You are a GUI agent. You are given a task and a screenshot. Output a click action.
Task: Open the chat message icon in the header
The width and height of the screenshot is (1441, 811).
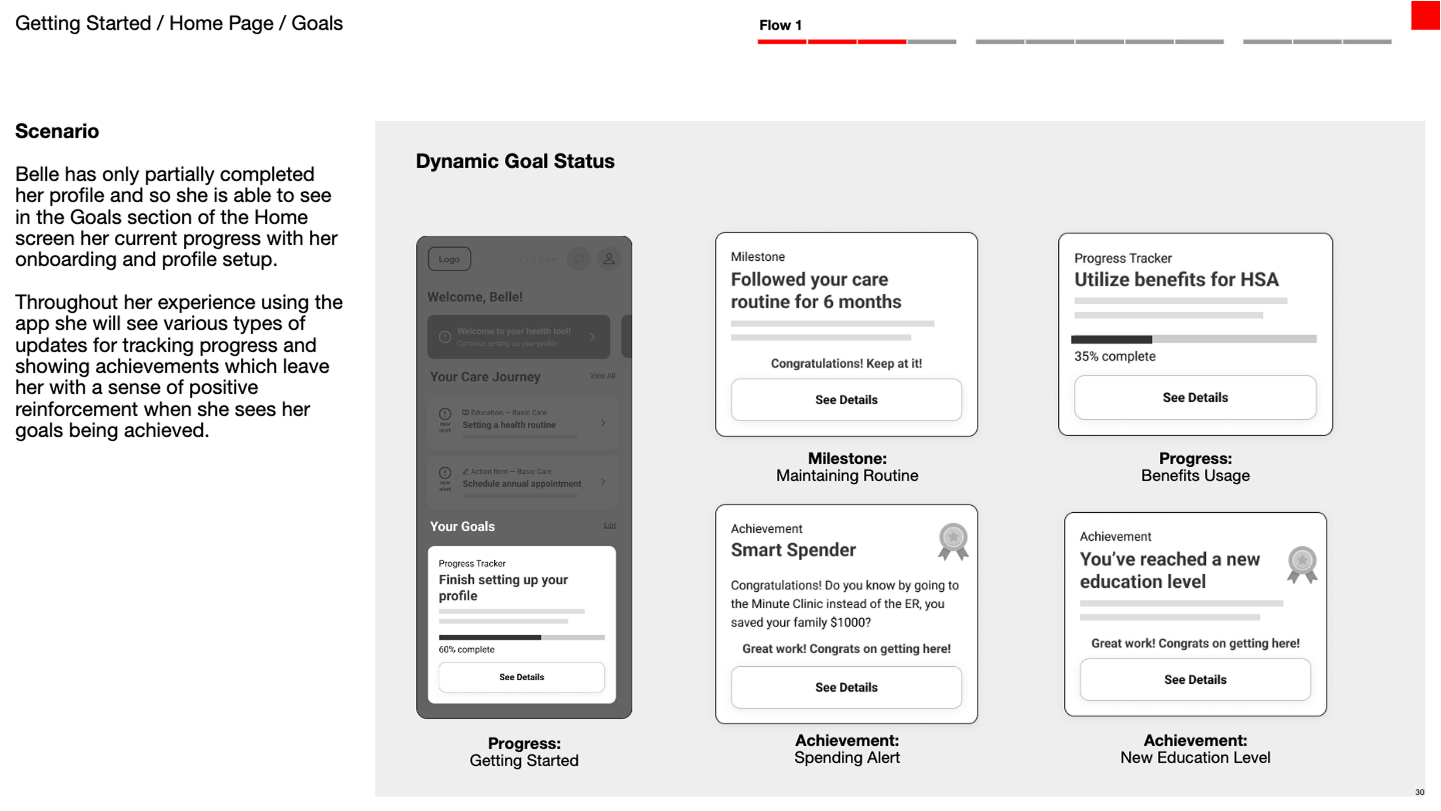[578, 259]
